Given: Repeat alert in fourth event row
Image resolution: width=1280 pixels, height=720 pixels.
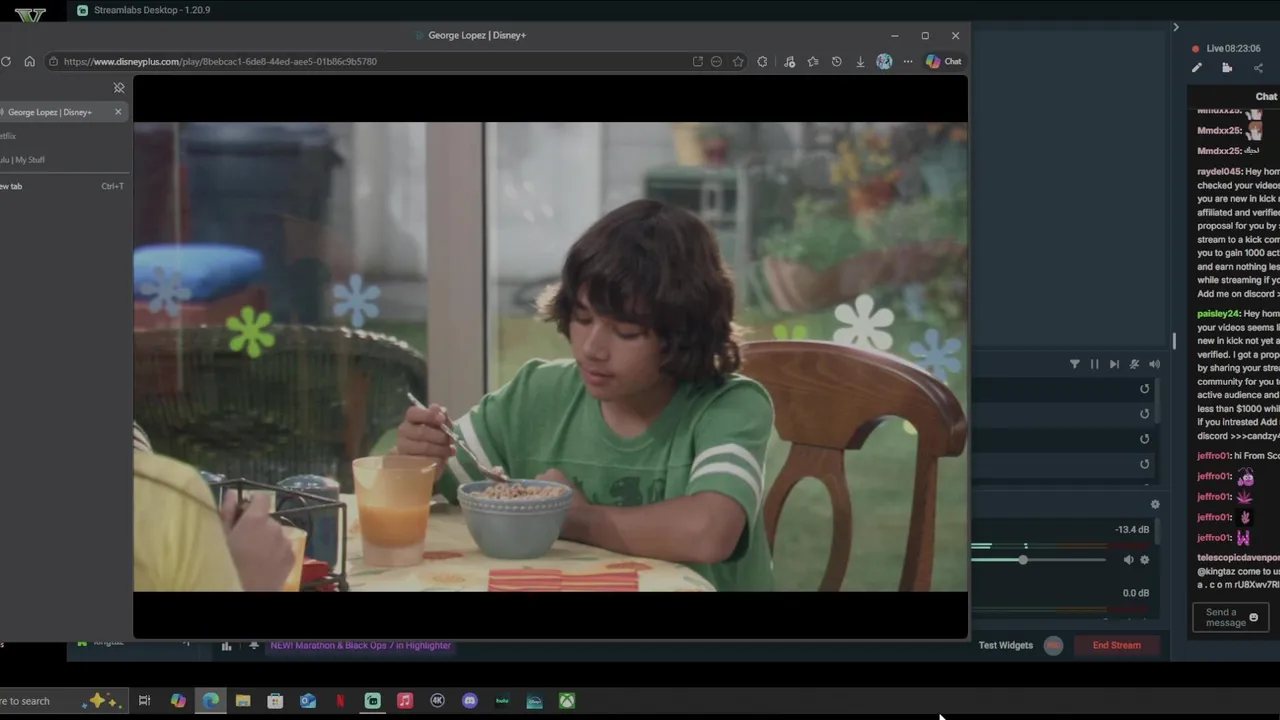Looking at the screenshot, I should pyautogui.click(x=1145, y=464).
